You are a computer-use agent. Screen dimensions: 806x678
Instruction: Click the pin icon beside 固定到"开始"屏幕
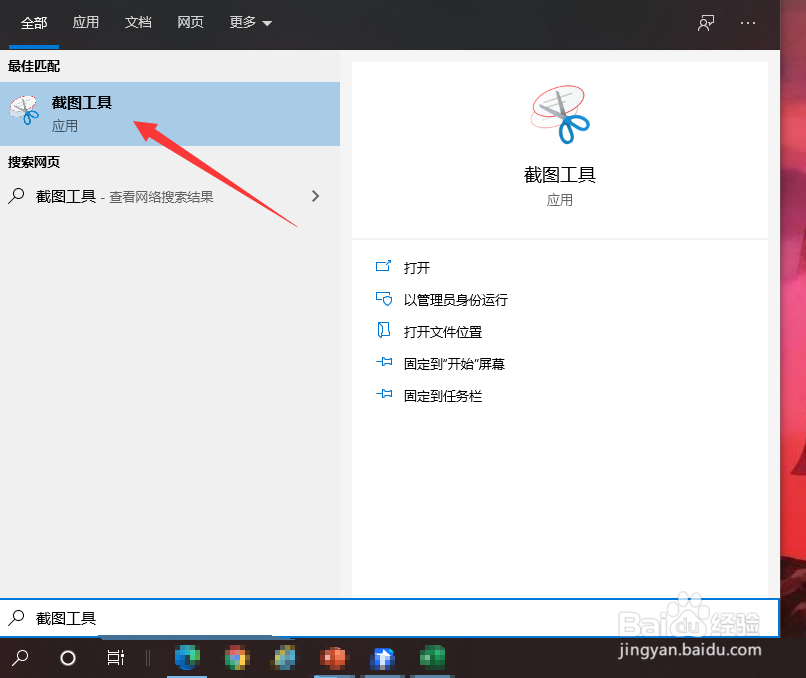point(384,363)
